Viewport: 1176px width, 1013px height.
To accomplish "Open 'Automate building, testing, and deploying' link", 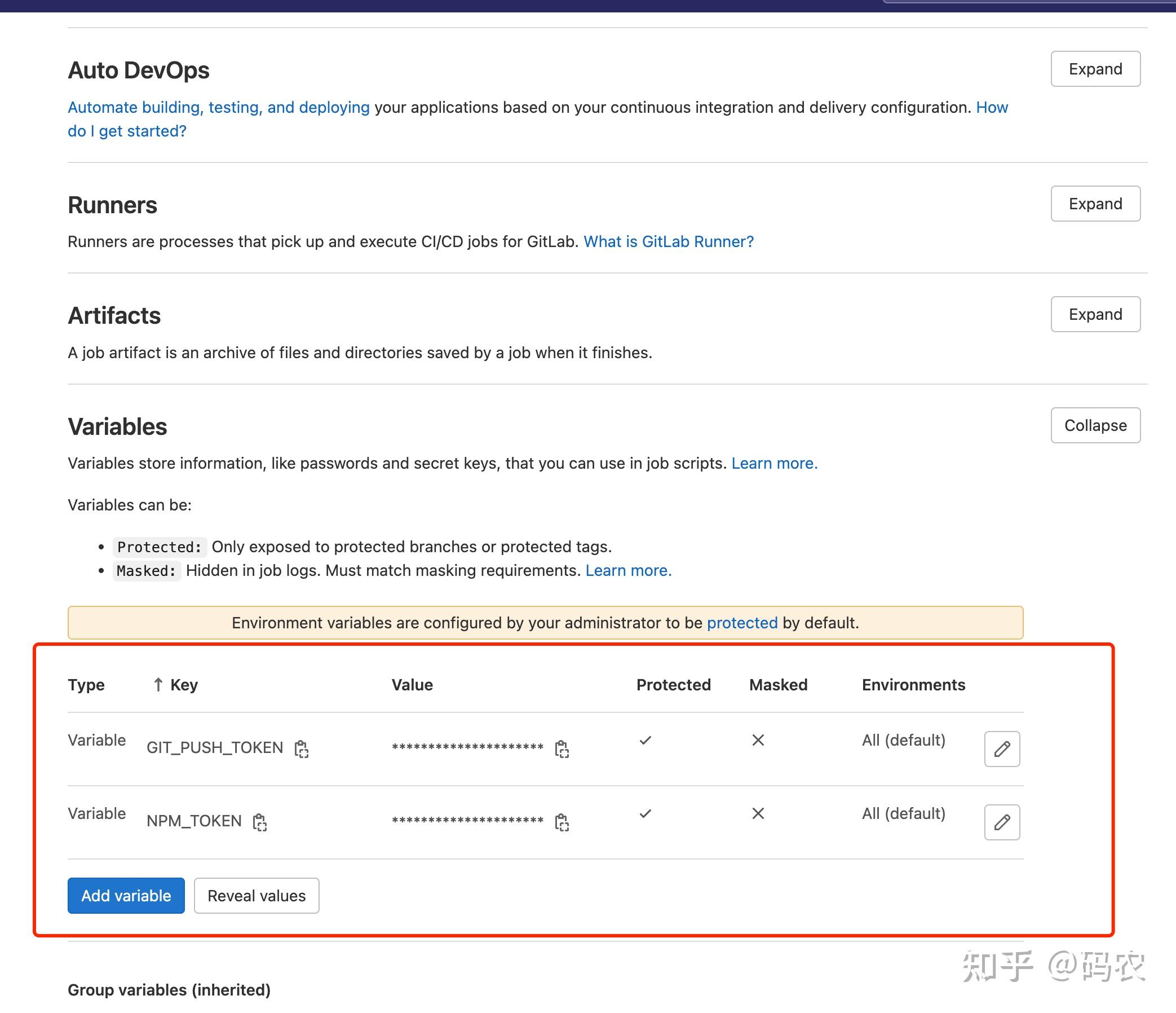I will point(219,107).
